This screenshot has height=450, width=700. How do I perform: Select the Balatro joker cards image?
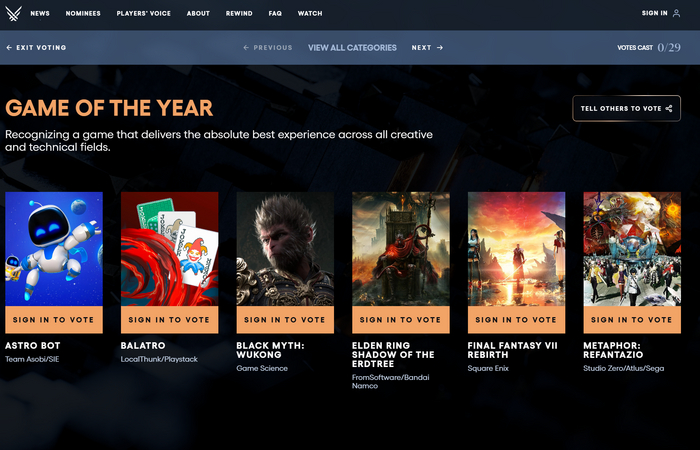click(x=169, y=249)
